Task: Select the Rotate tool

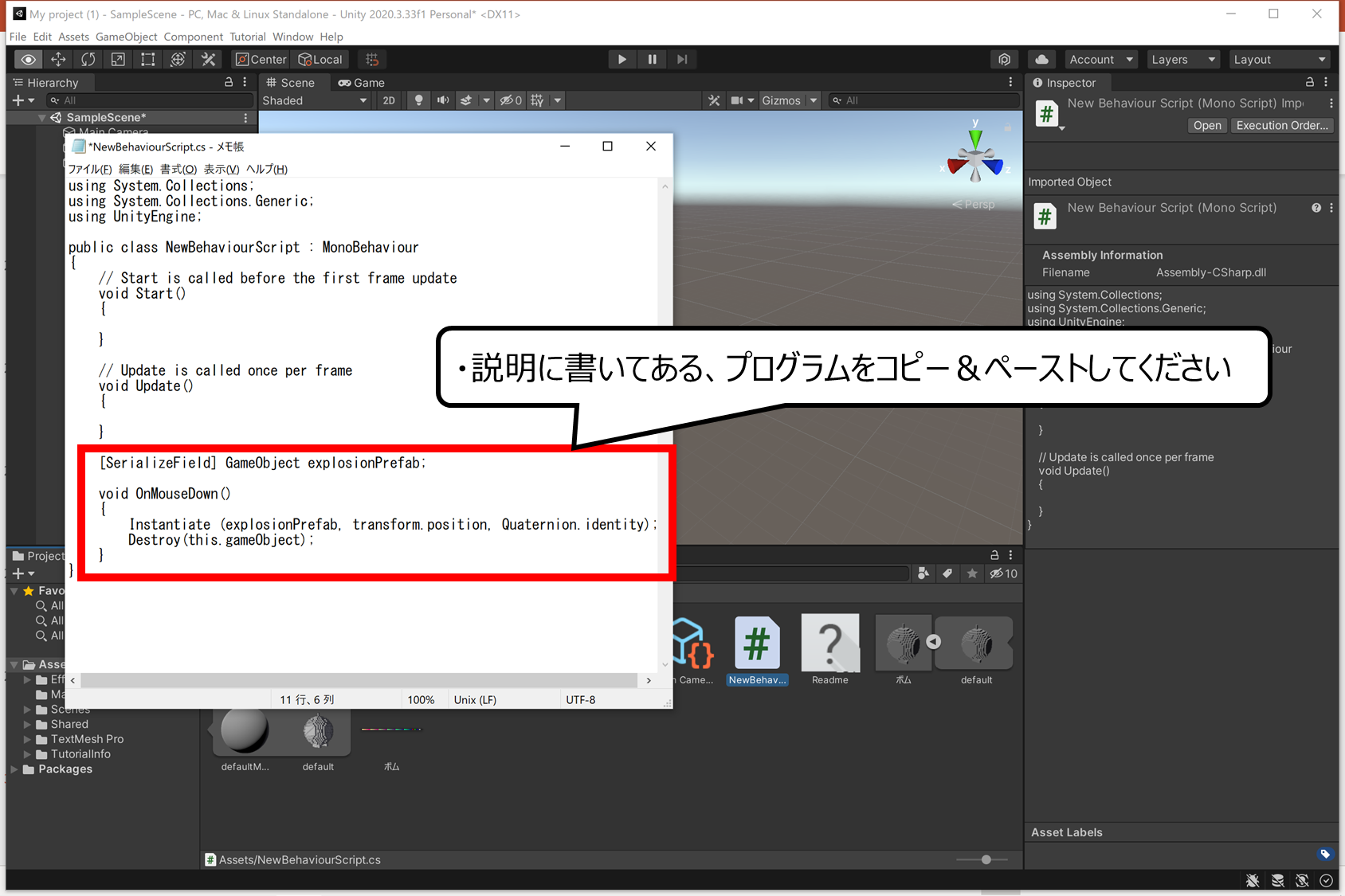Action: pyautogui.click(x=88, y=60)
